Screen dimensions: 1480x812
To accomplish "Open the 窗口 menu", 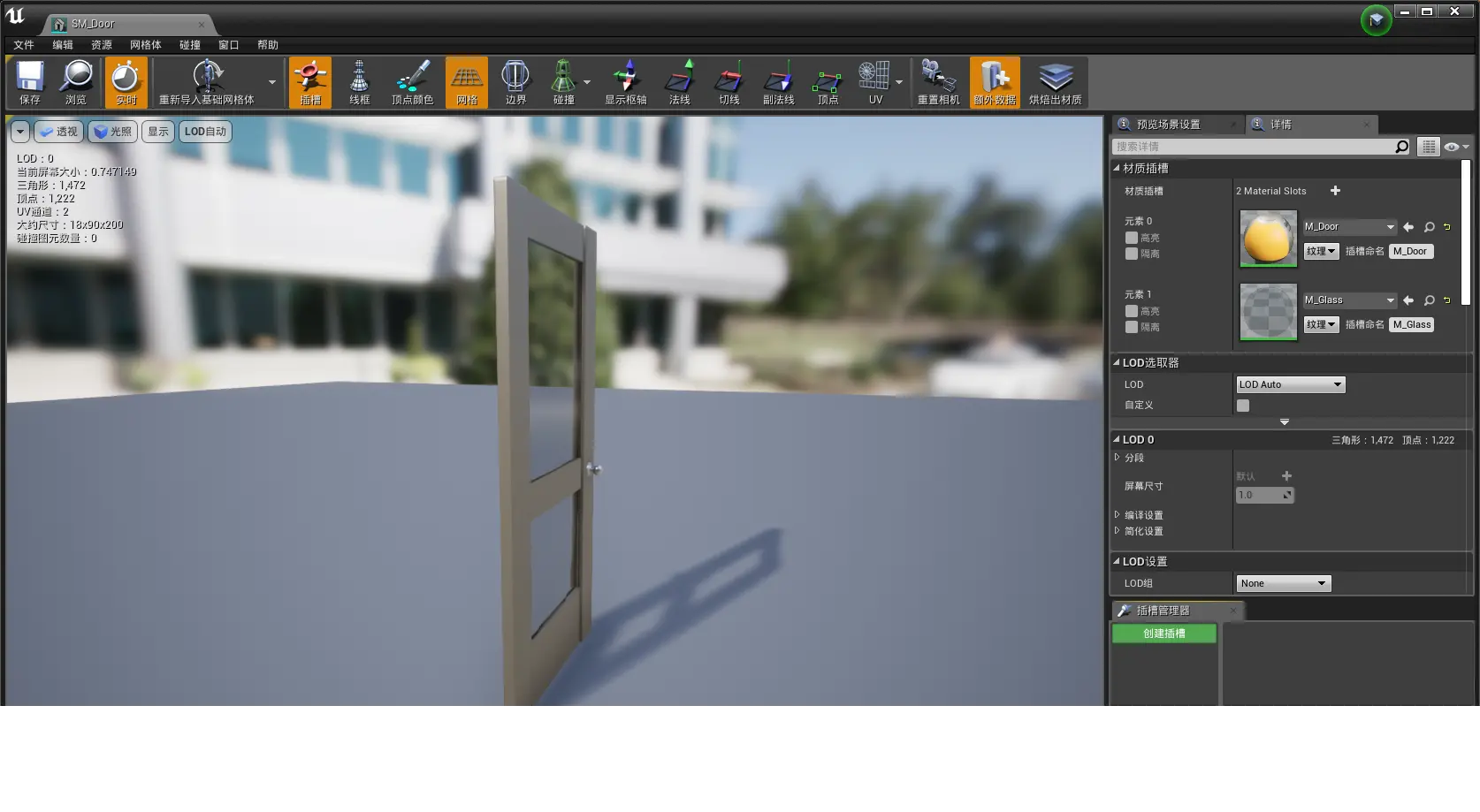I will [229, 45].
